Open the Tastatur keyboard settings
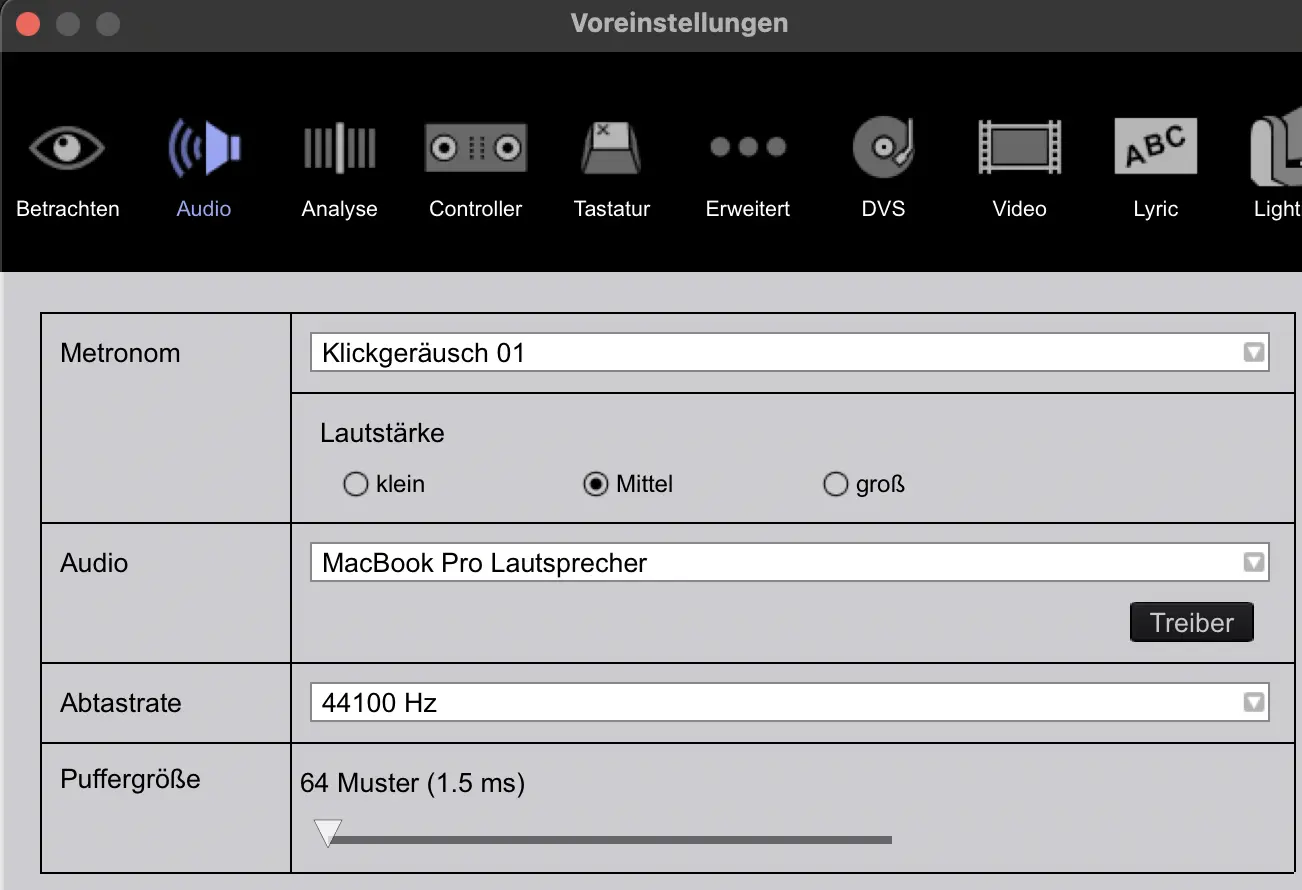The image size is (1302, 890). (611, 165)
